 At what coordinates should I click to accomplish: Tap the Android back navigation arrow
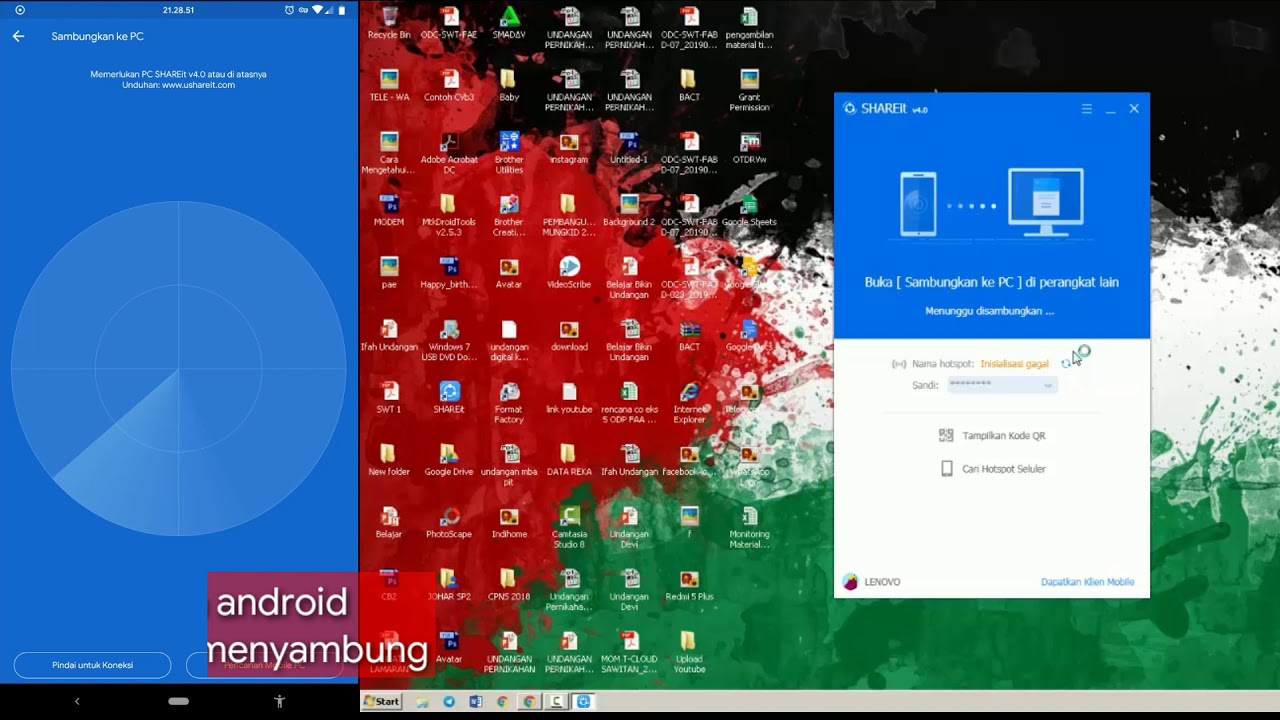point(77,702)
